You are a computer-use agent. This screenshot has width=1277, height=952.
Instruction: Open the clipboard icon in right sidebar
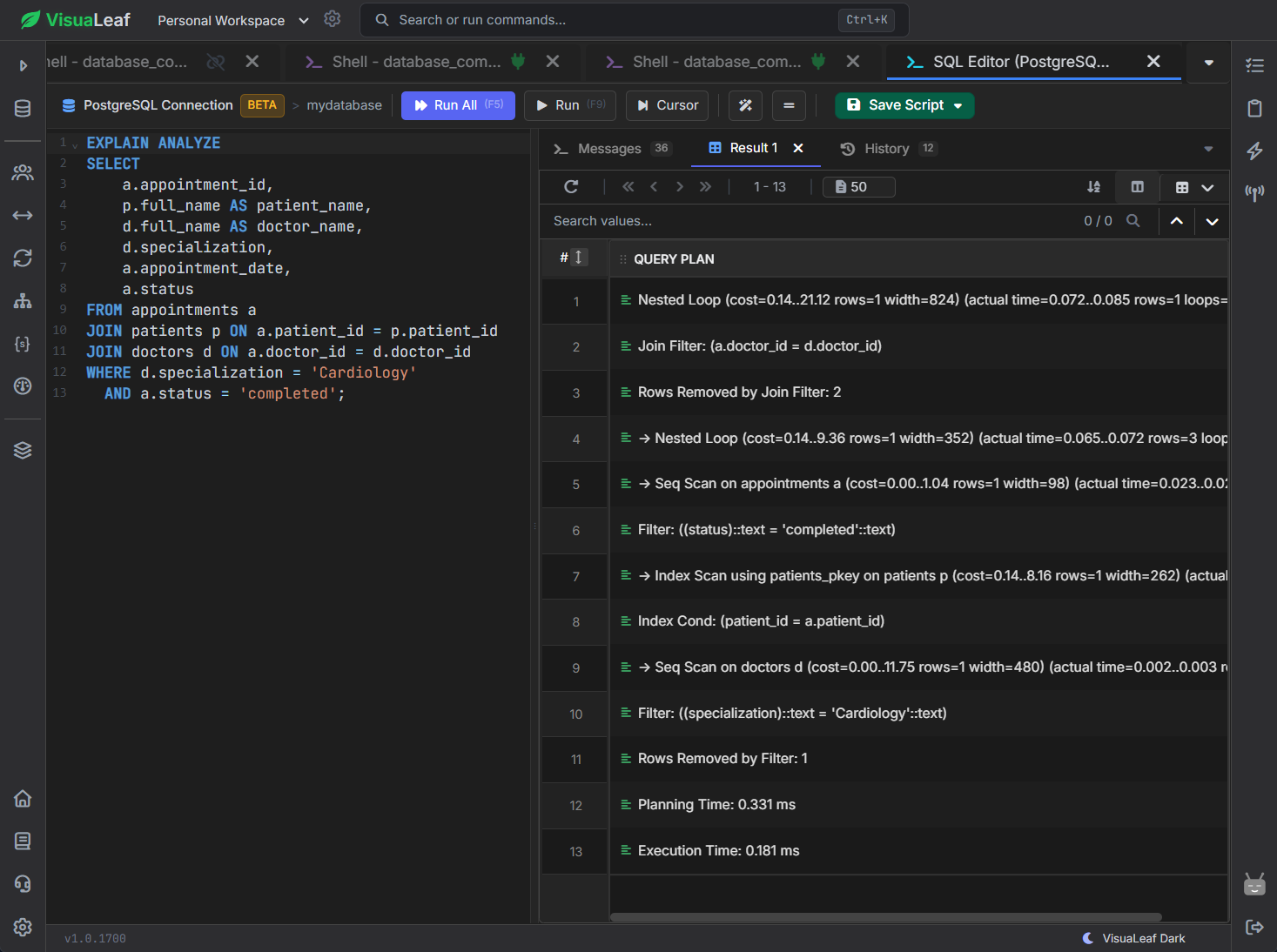1254,108
